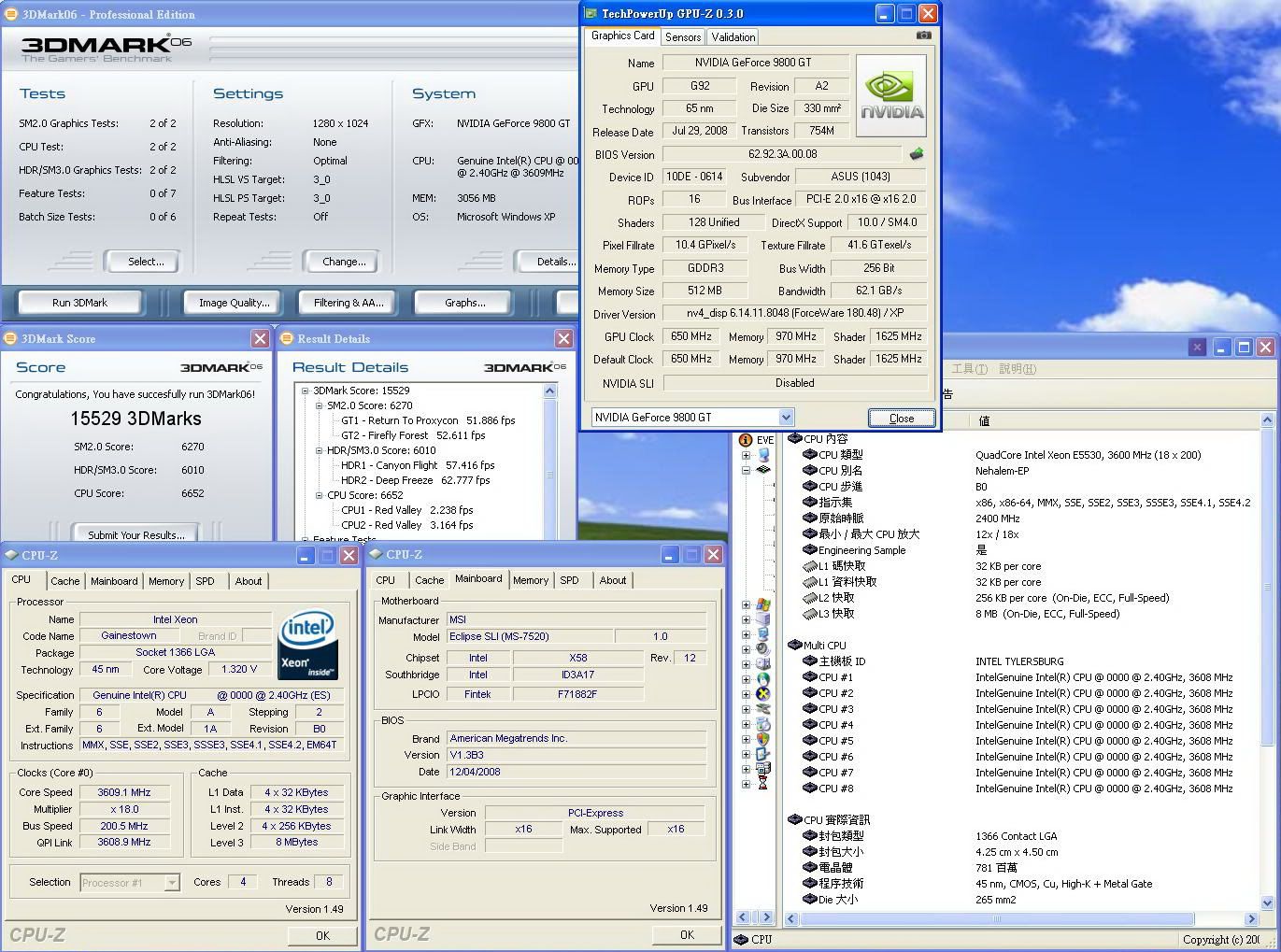Image resolution: width=1281 pixels, height=952 pixels.
Task: Select the EVEREST info root icon in tree
Action: click(x=746, y=440)
